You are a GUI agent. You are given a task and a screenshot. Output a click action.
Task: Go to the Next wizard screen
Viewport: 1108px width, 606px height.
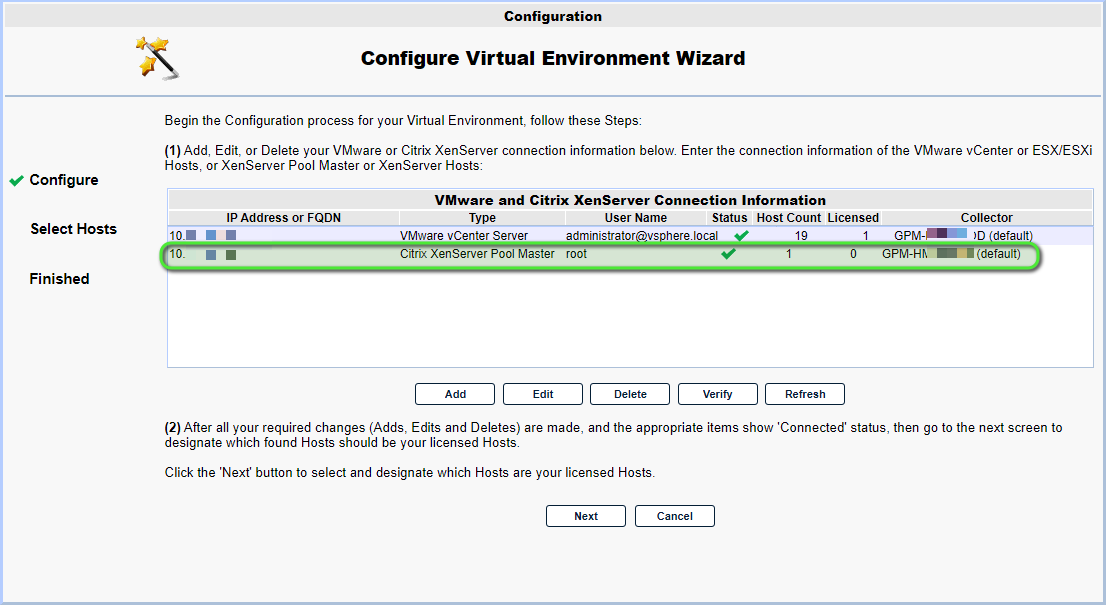coord(586,516)
